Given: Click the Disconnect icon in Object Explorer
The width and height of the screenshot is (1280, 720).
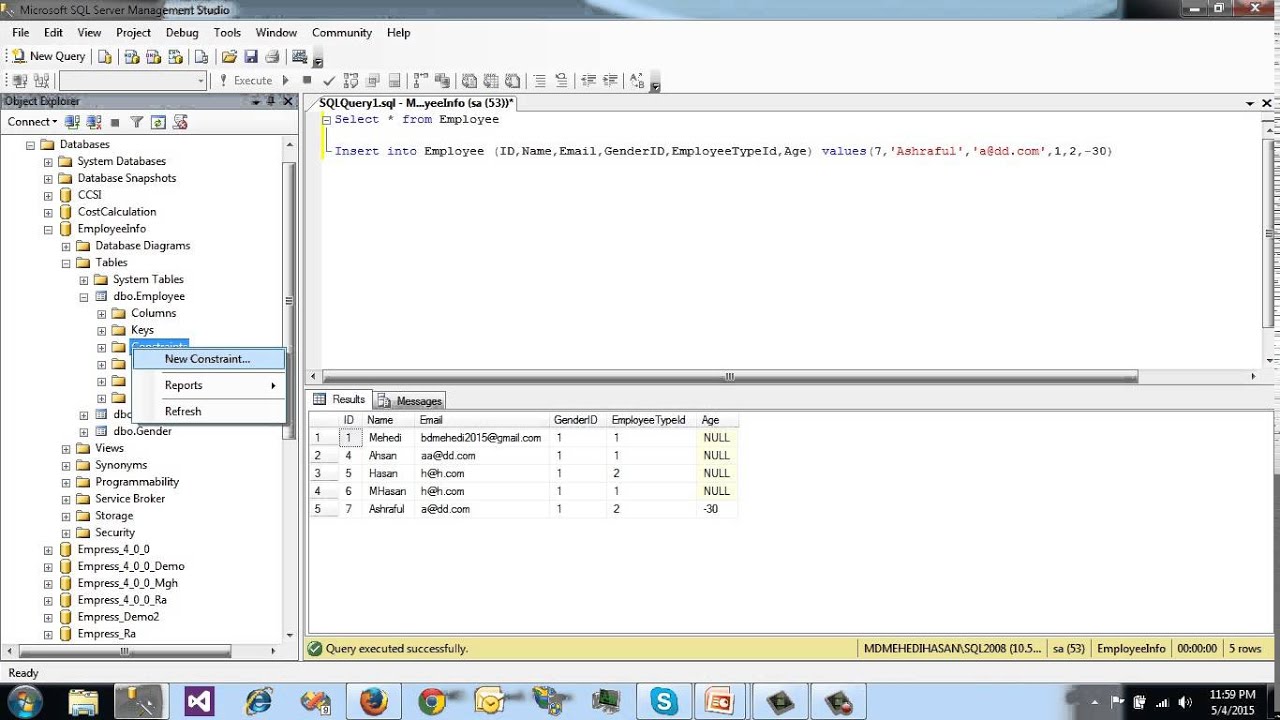Looking at the screenshot, I should click(x=94, y=122).
